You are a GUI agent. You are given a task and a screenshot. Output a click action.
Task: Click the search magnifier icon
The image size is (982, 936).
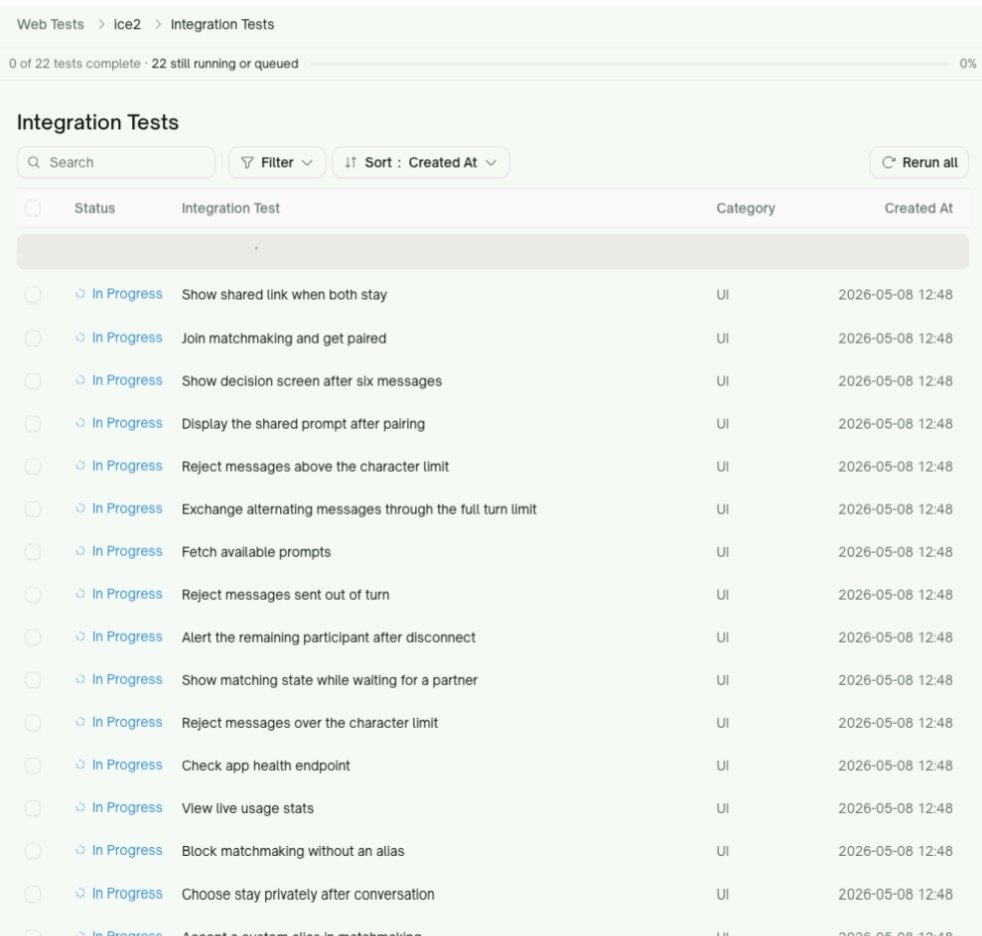pyautogui.click(x=34, y=163)
